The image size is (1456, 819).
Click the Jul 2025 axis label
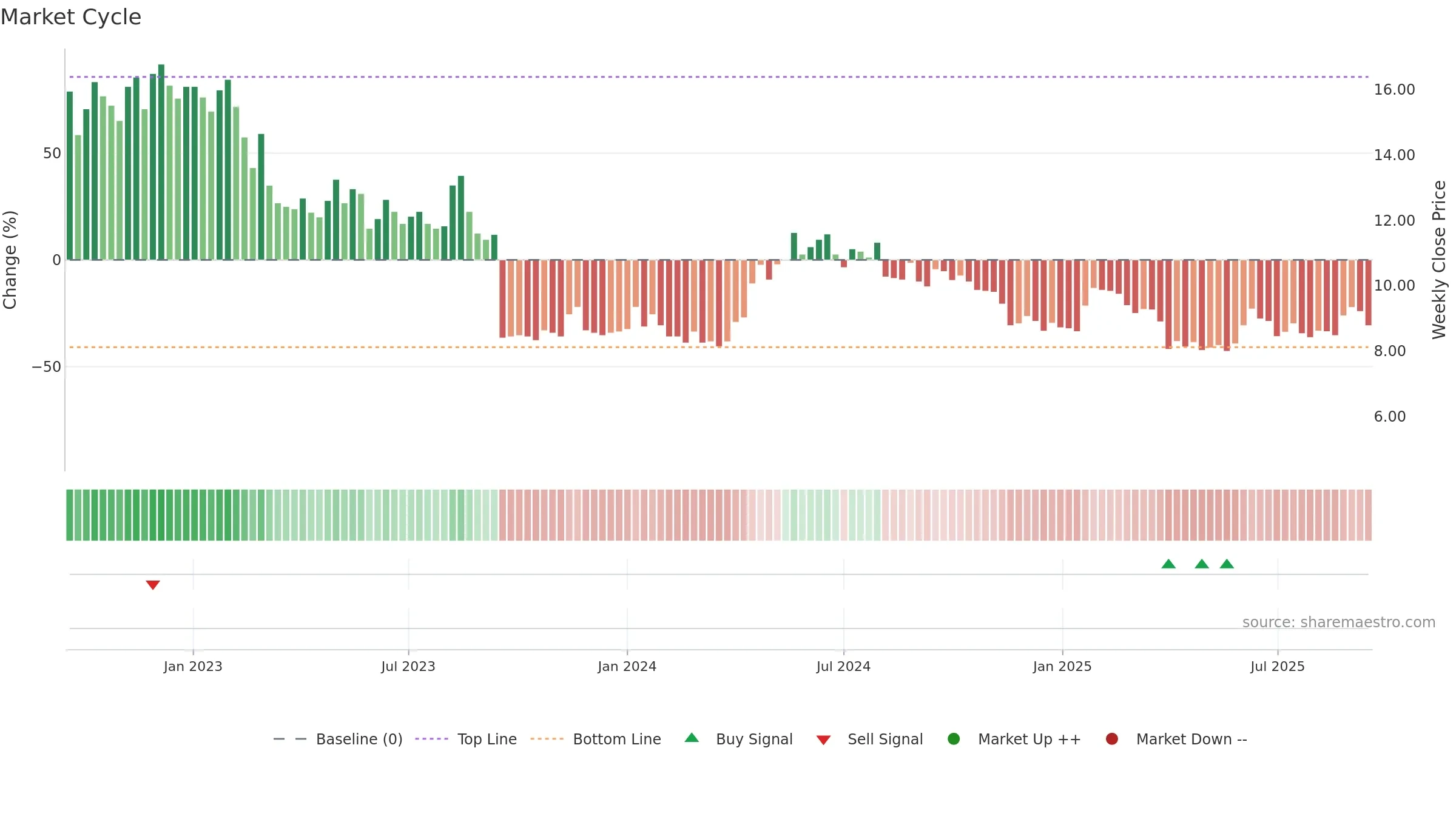pos(1278,666)
